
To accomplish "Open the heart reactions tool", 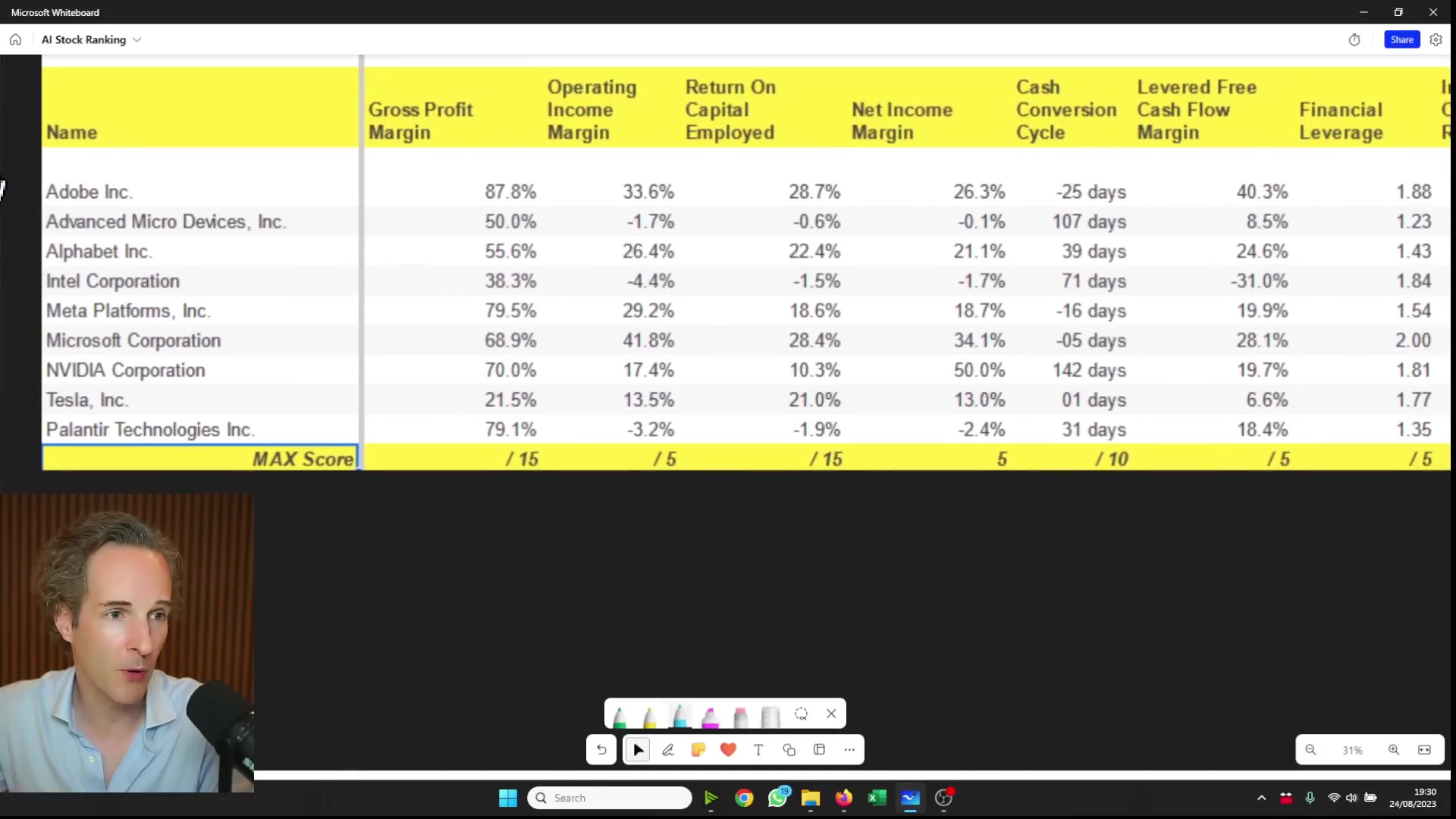I will tap(729, 750).
